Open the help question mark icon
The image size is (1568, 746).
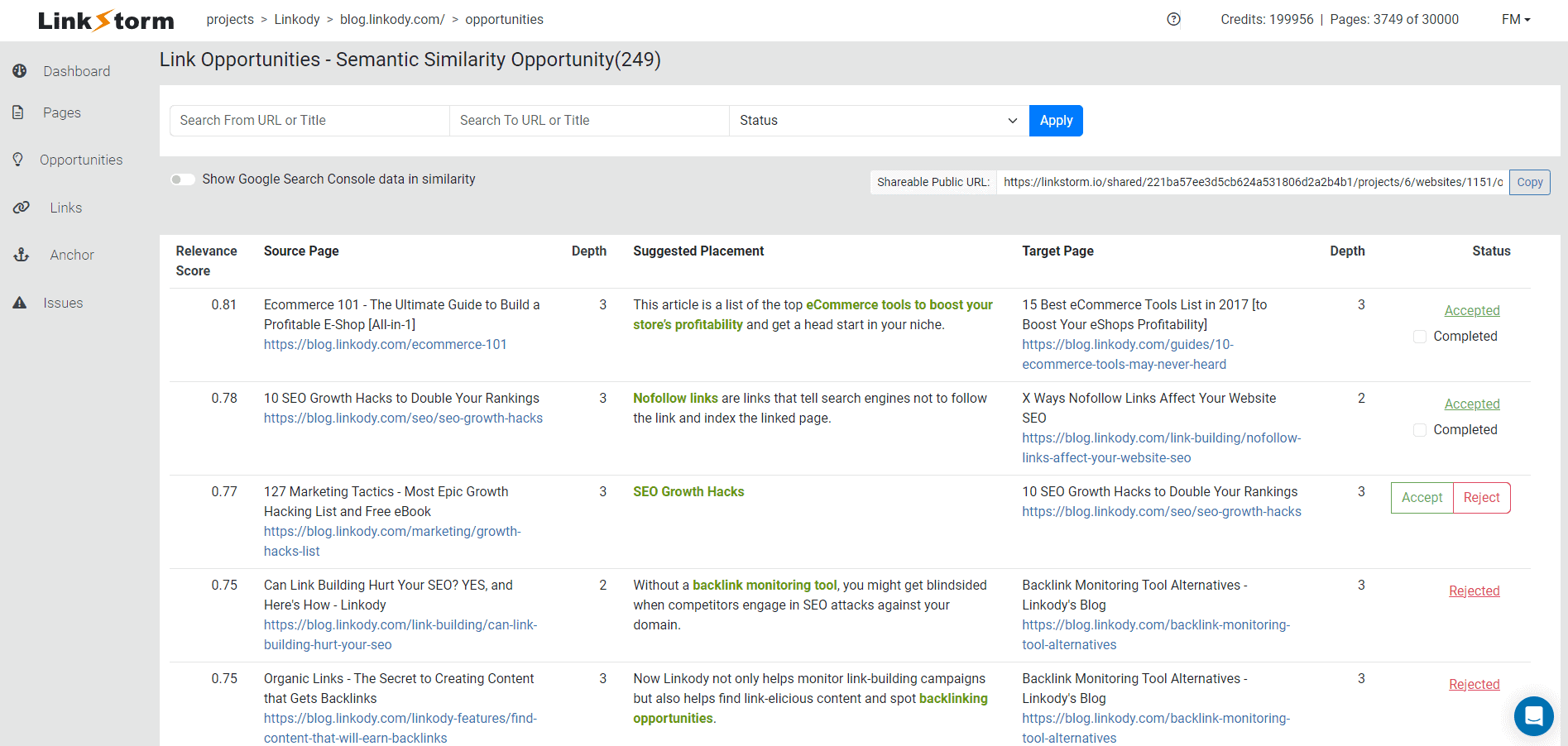click(x=1172, y=19)
